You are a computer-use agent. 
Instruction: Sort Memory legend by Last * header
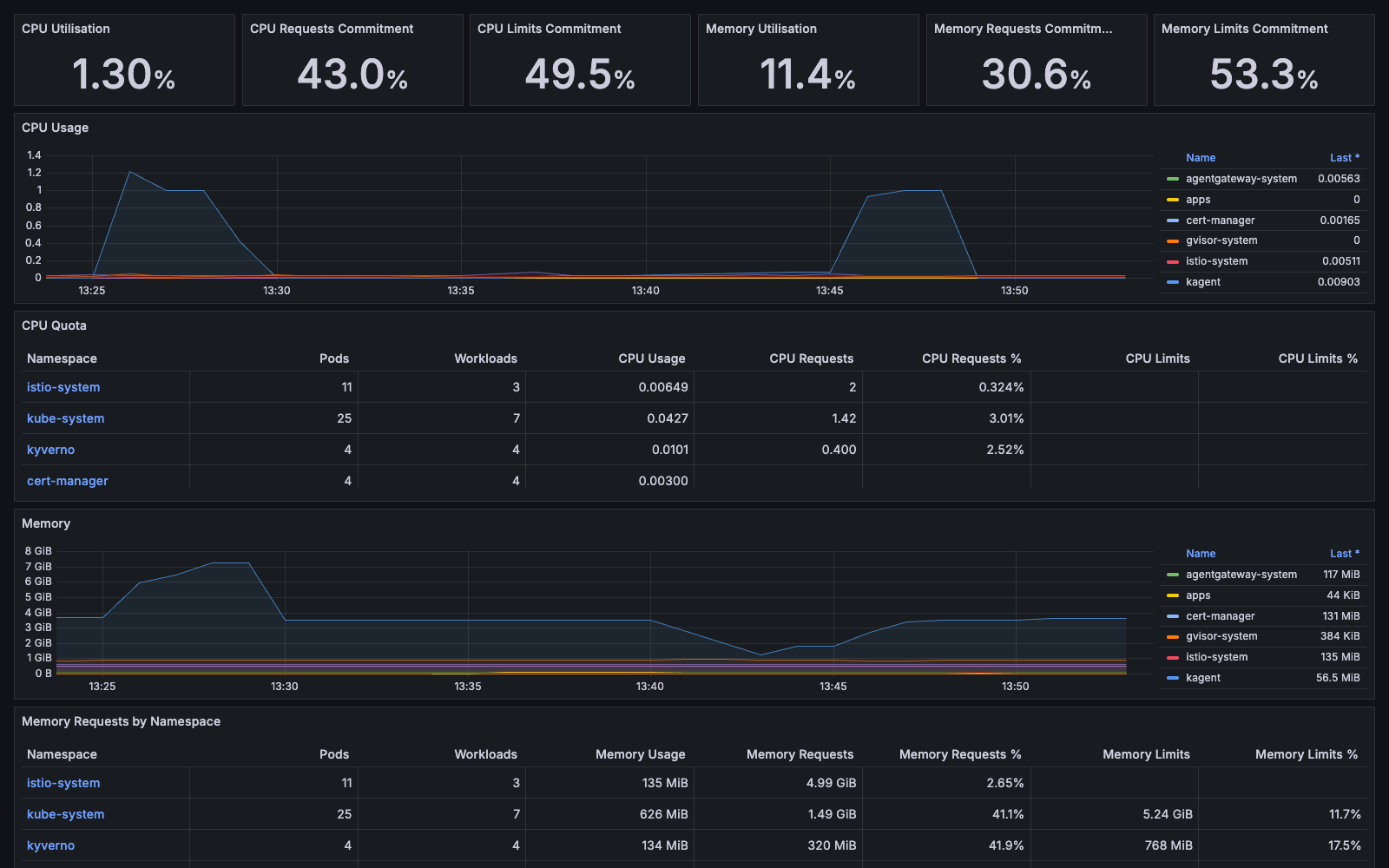pos(1345,554)
